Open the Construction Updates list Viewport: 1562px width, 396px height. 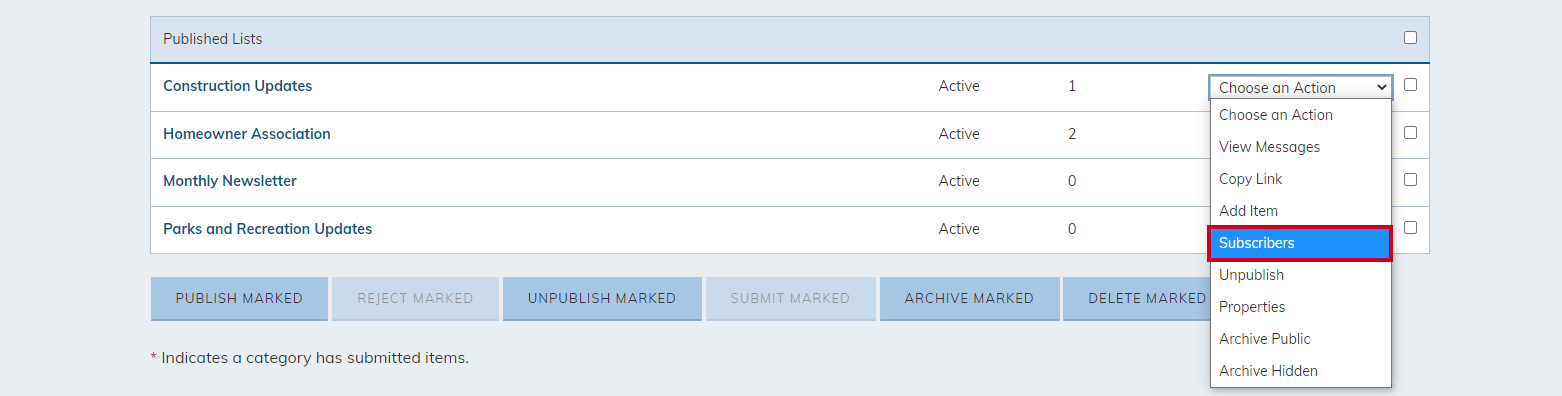click(x=238, y=86)
